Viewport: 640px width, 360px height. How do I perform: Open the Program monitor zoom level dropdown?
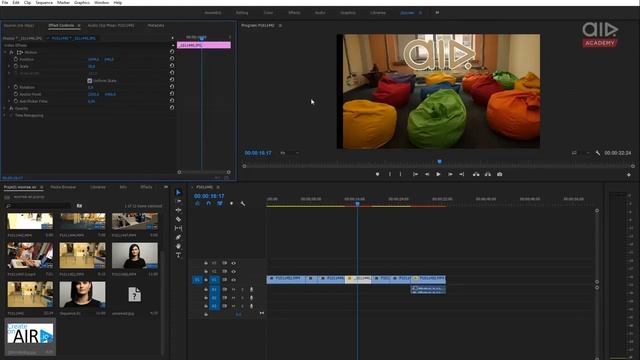tap(289, 153)
